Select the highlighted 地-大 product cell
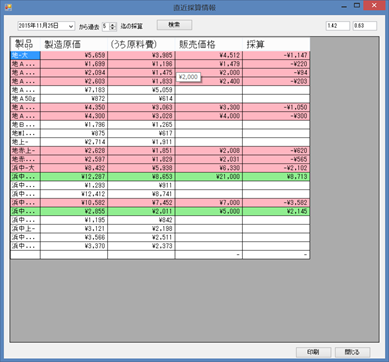Viewport: 389px width, 362px height. [25, 55]
